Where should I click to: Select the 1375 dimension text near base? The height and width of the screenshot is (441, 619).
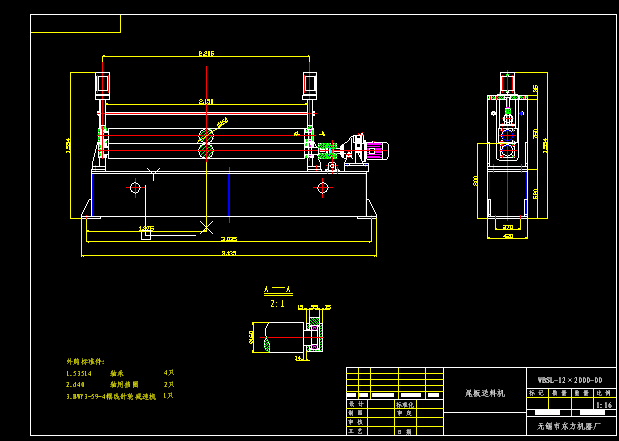point(146,228)
